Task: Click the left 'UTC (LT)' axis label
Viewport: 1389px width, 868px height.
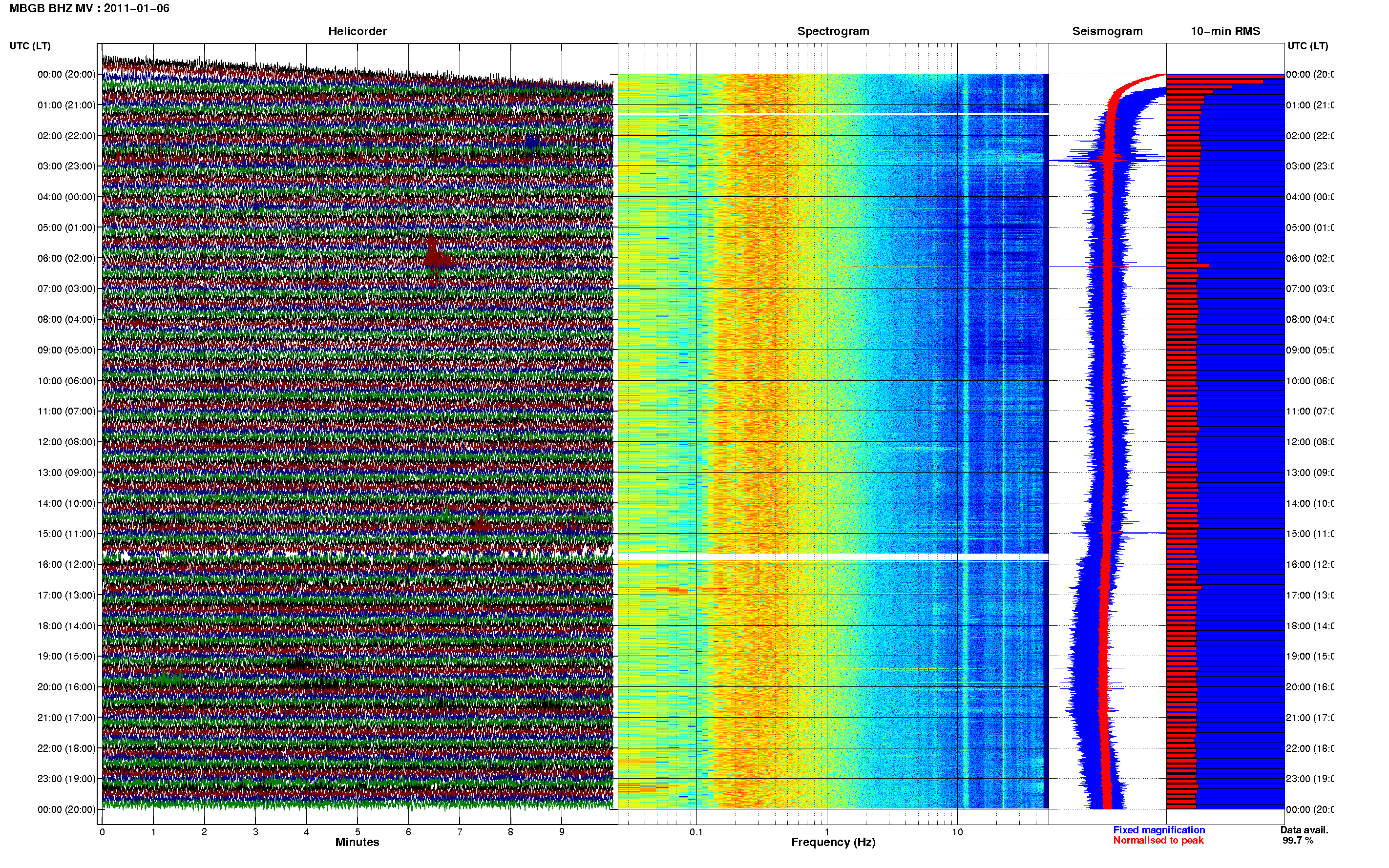Action: (x=30, y=46)
